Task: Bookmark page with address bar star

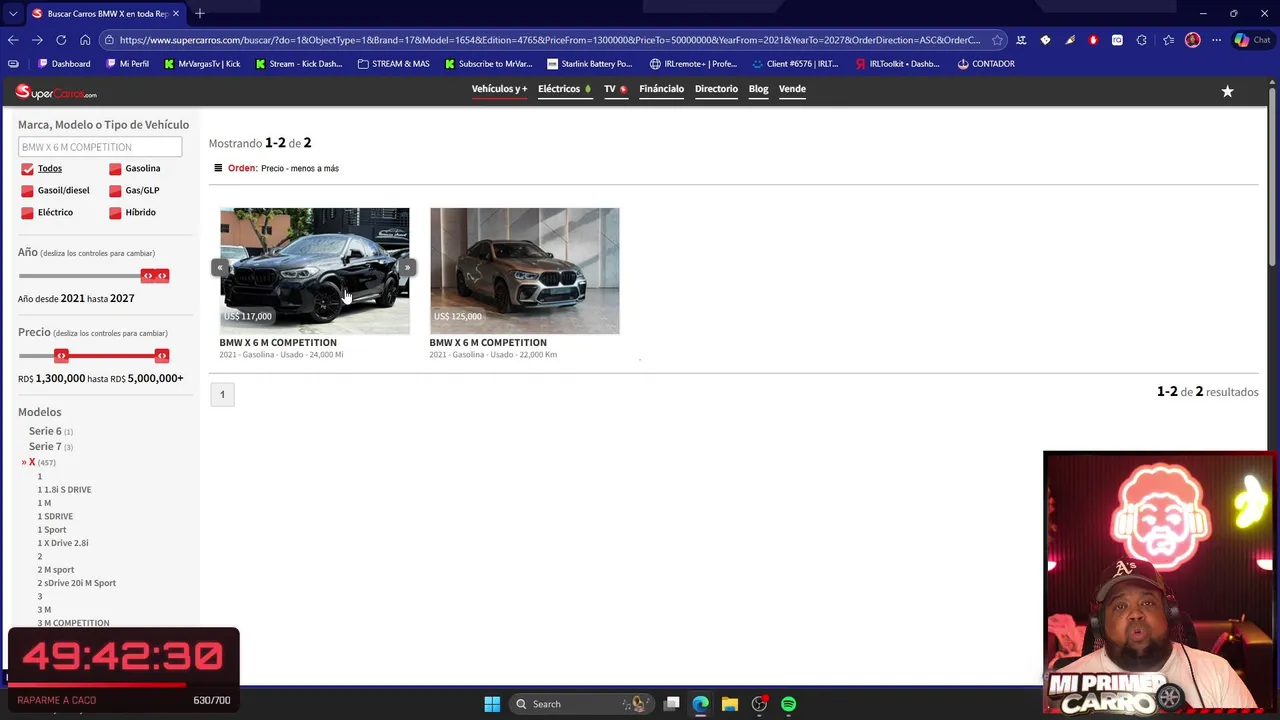Action: coord(997,40)
